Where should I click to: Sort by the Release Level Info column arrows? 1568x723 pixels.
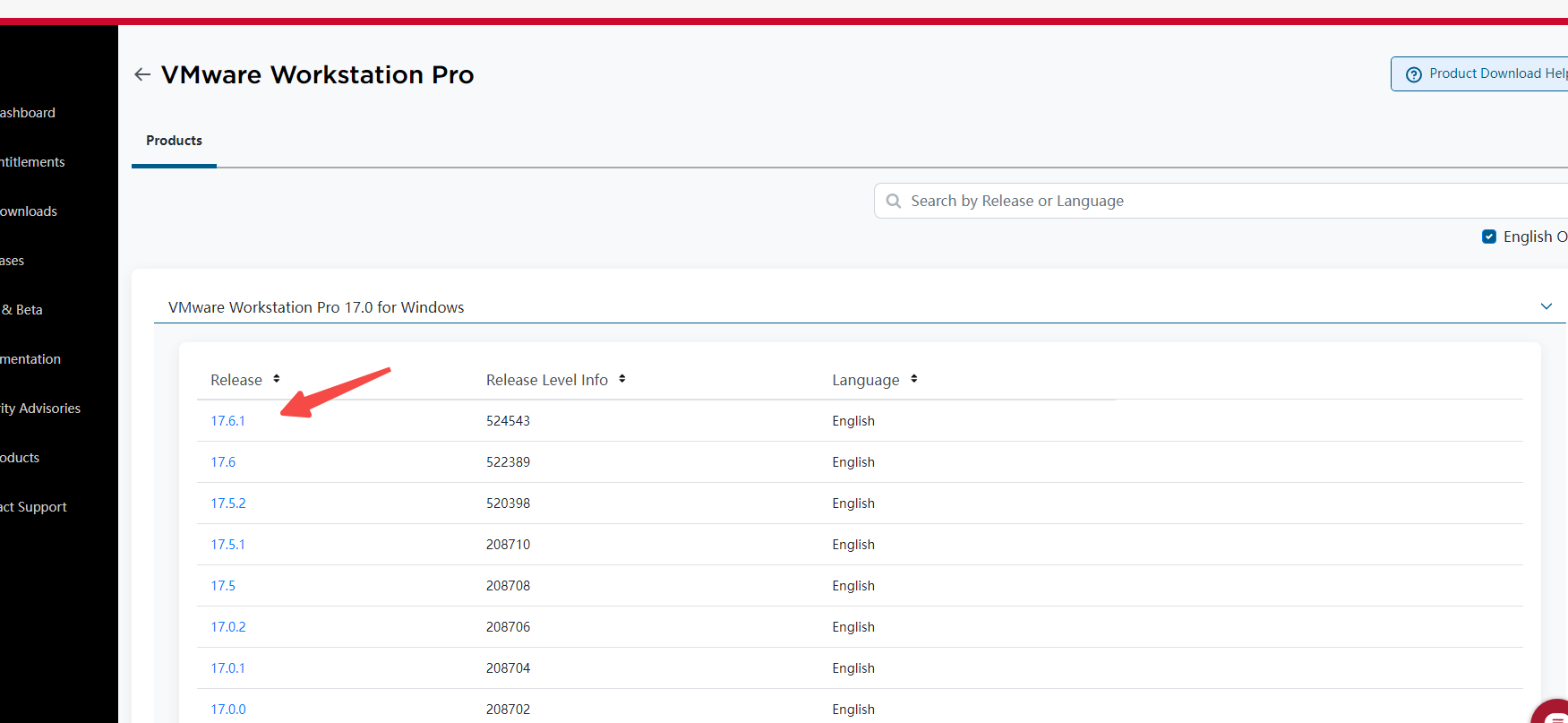[622, 379]
